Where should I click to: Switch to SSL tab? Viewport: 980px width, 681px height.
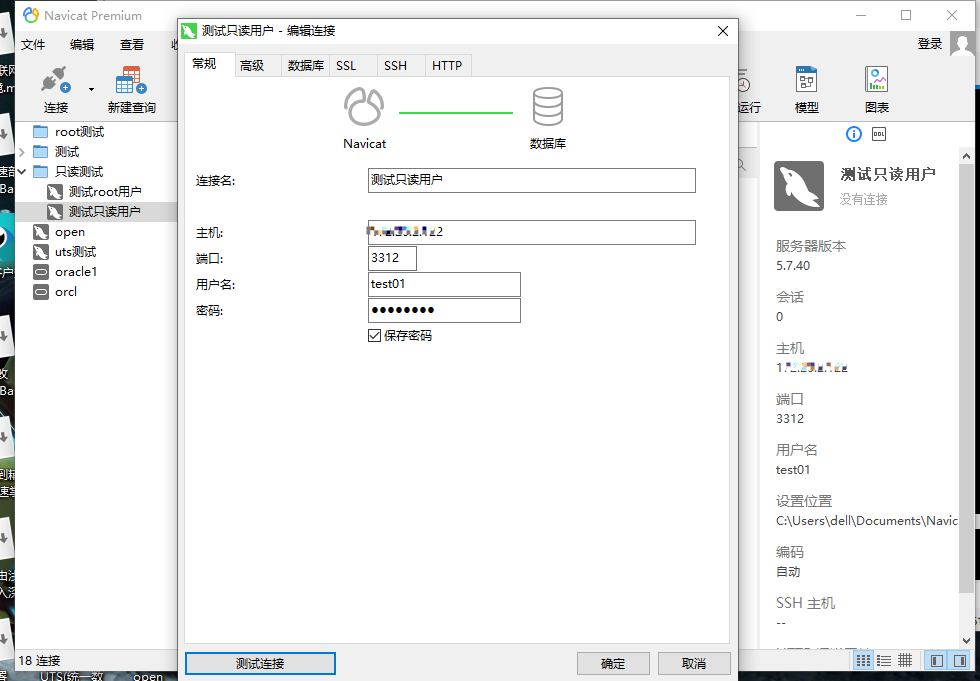point(346,66)
